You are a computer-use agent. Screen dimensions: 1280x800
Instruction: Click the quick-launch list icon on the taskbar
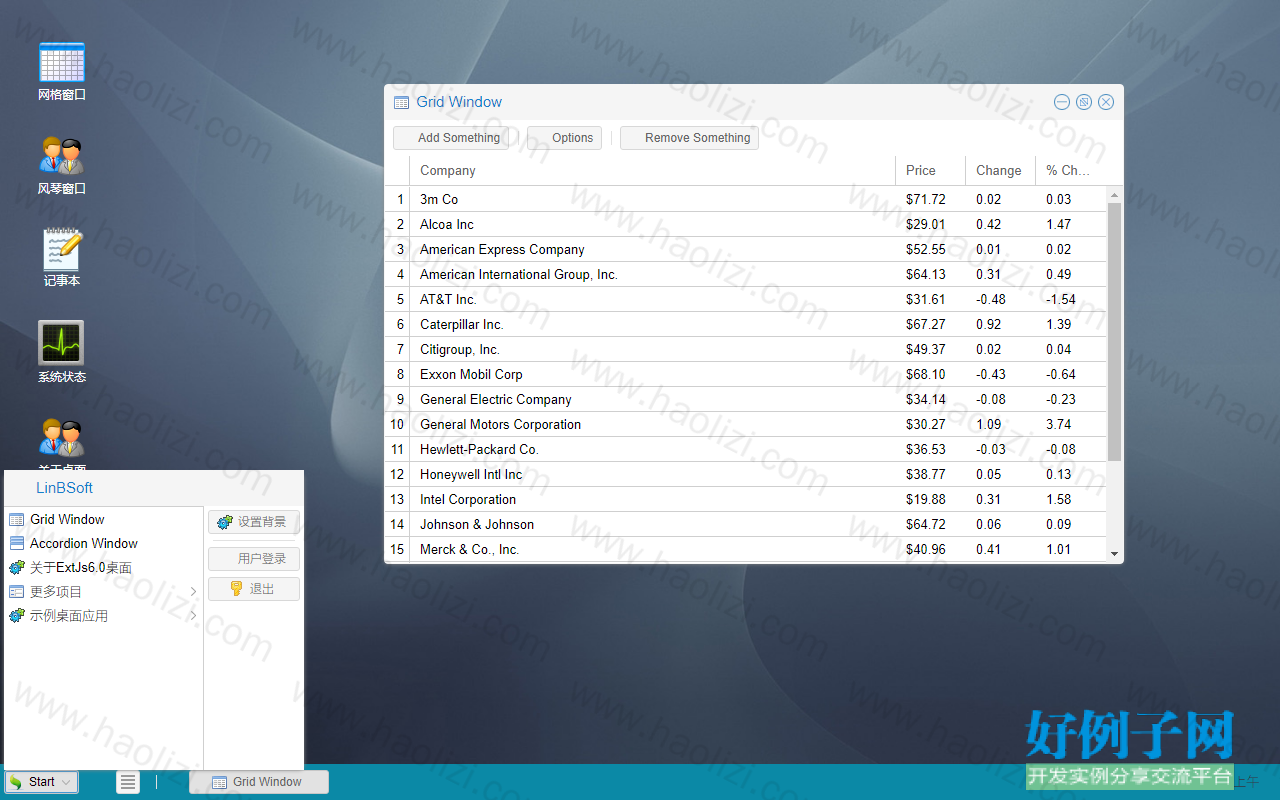(128, 782)
